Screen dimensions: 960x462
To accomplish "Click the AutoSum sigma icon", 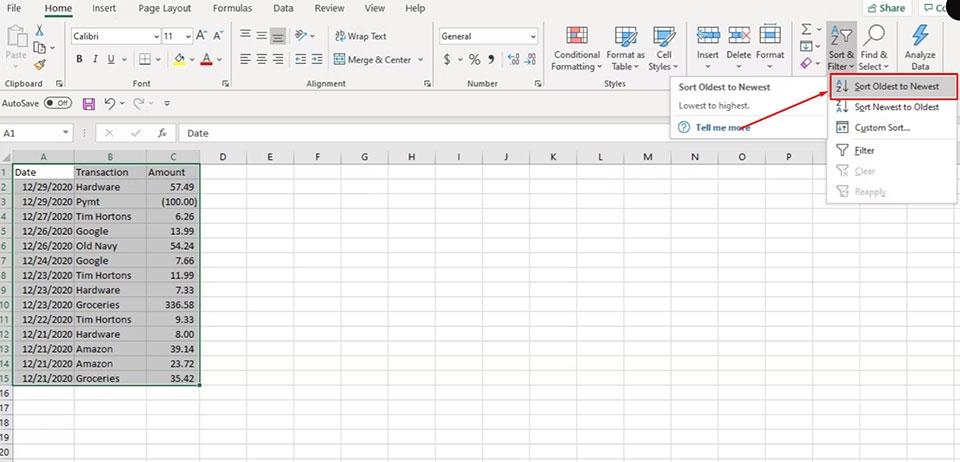I will coord(806,29).
